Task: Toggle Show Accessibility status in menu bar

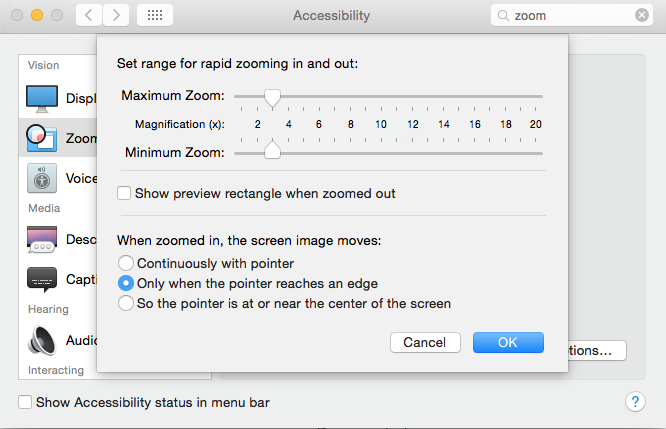Action: point(25,403)
